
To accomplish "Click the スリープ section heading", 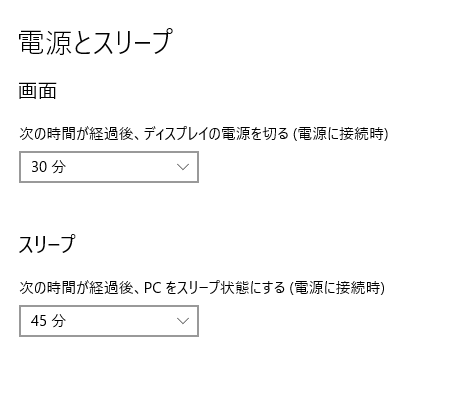I will click(47, 244).
